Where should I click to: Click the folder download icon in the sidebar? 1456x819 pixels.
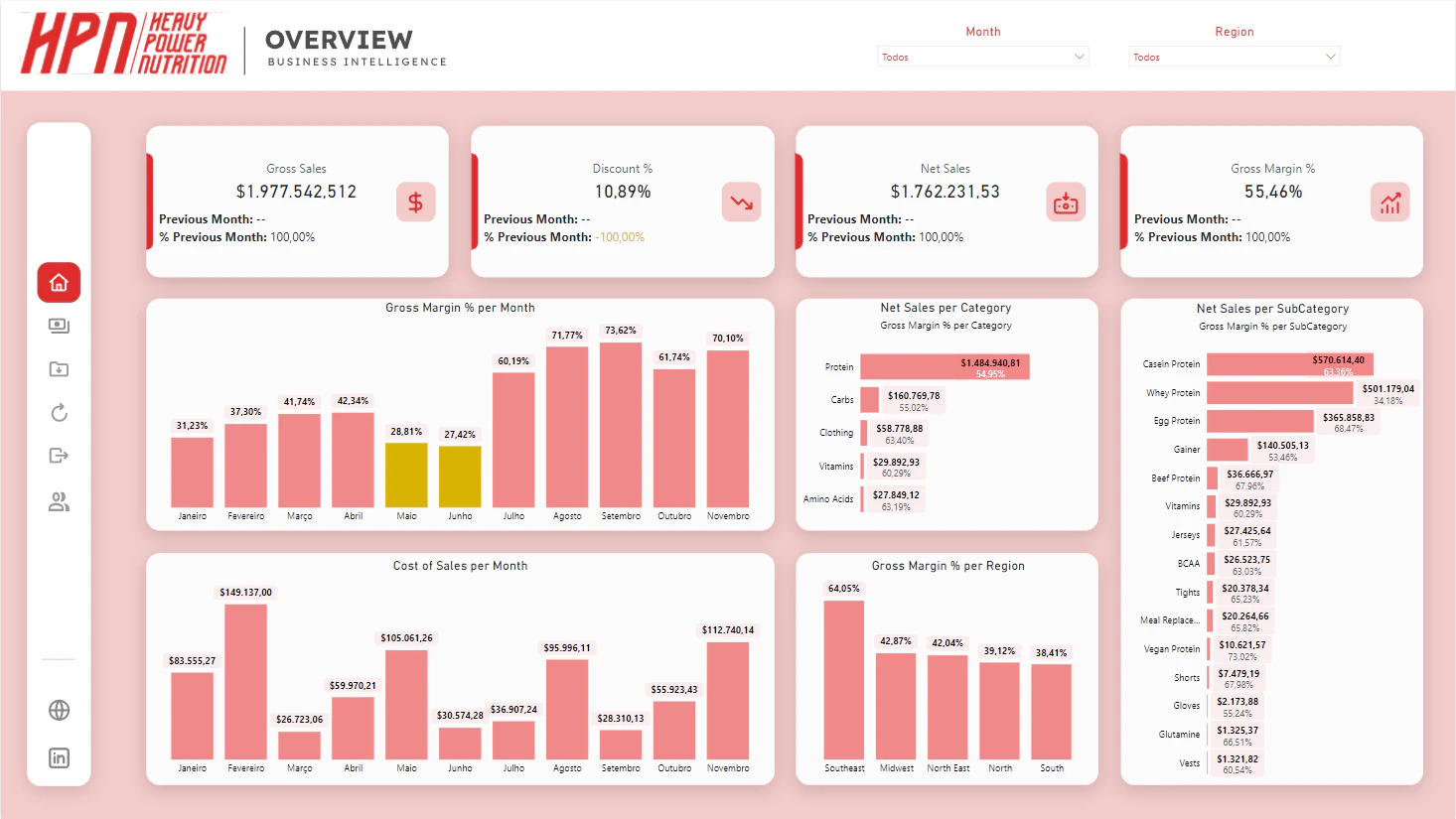click(x=59, y=369)
